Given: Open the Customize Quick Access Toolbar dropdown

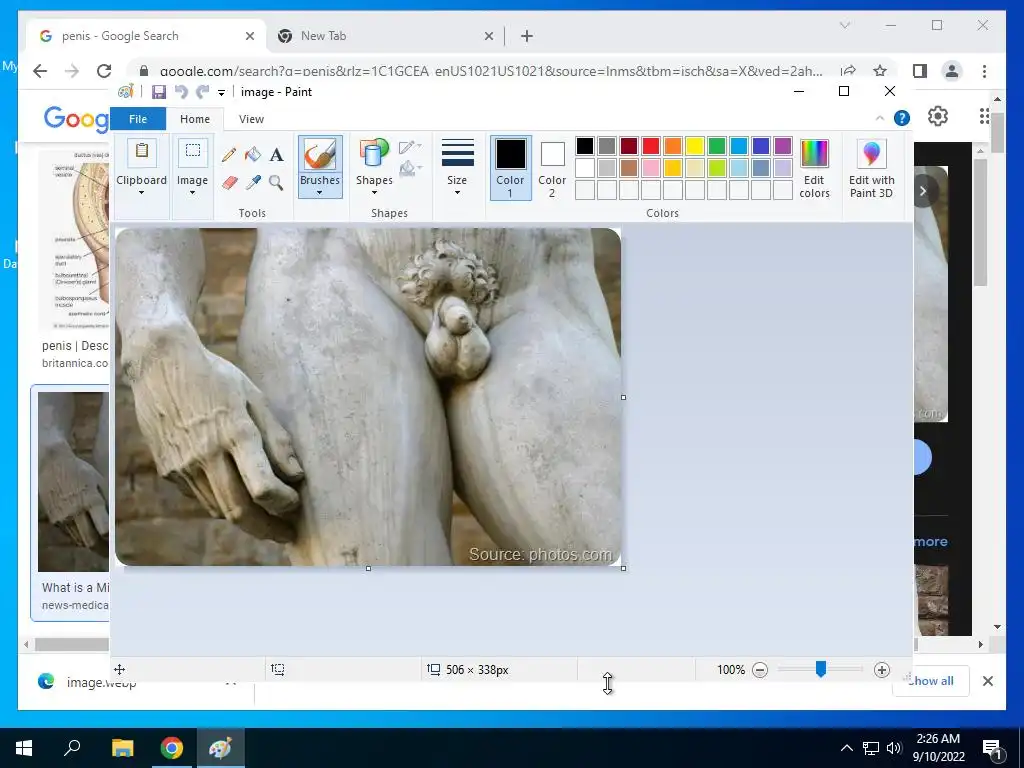Looking at the screenshot, I should 221,93.
